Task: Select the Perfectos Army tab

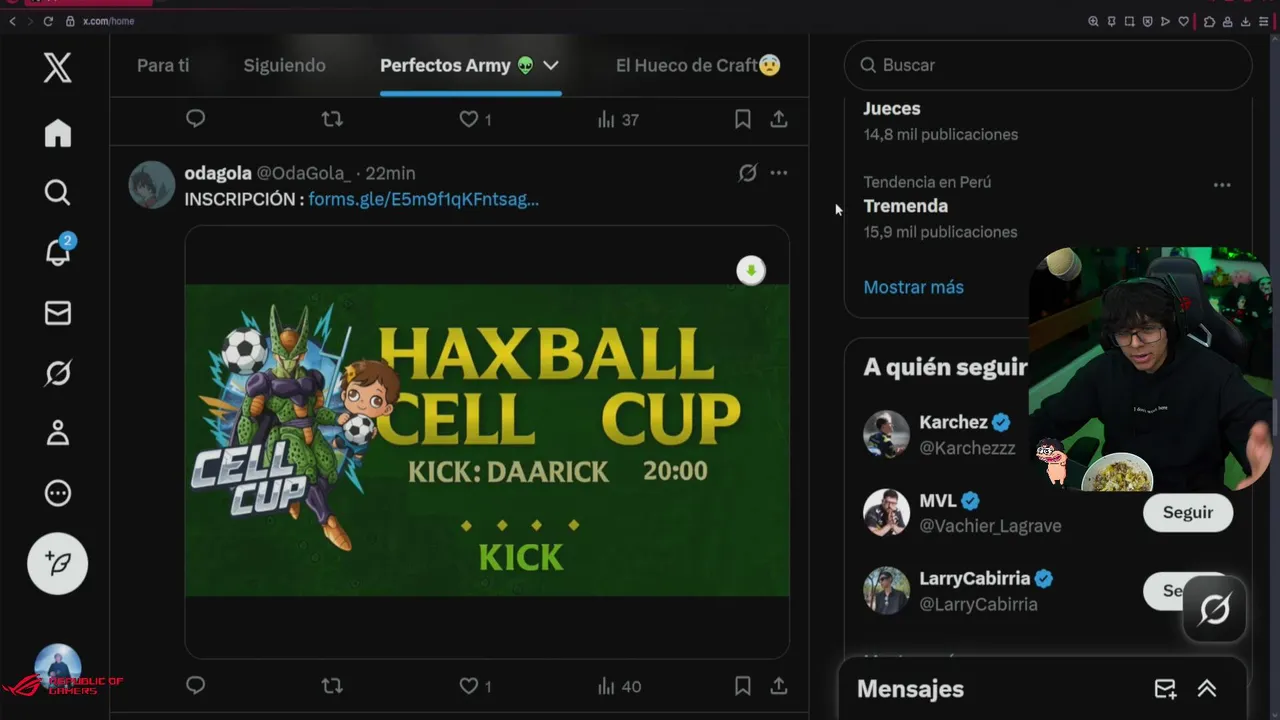Action: pos(457,65)
